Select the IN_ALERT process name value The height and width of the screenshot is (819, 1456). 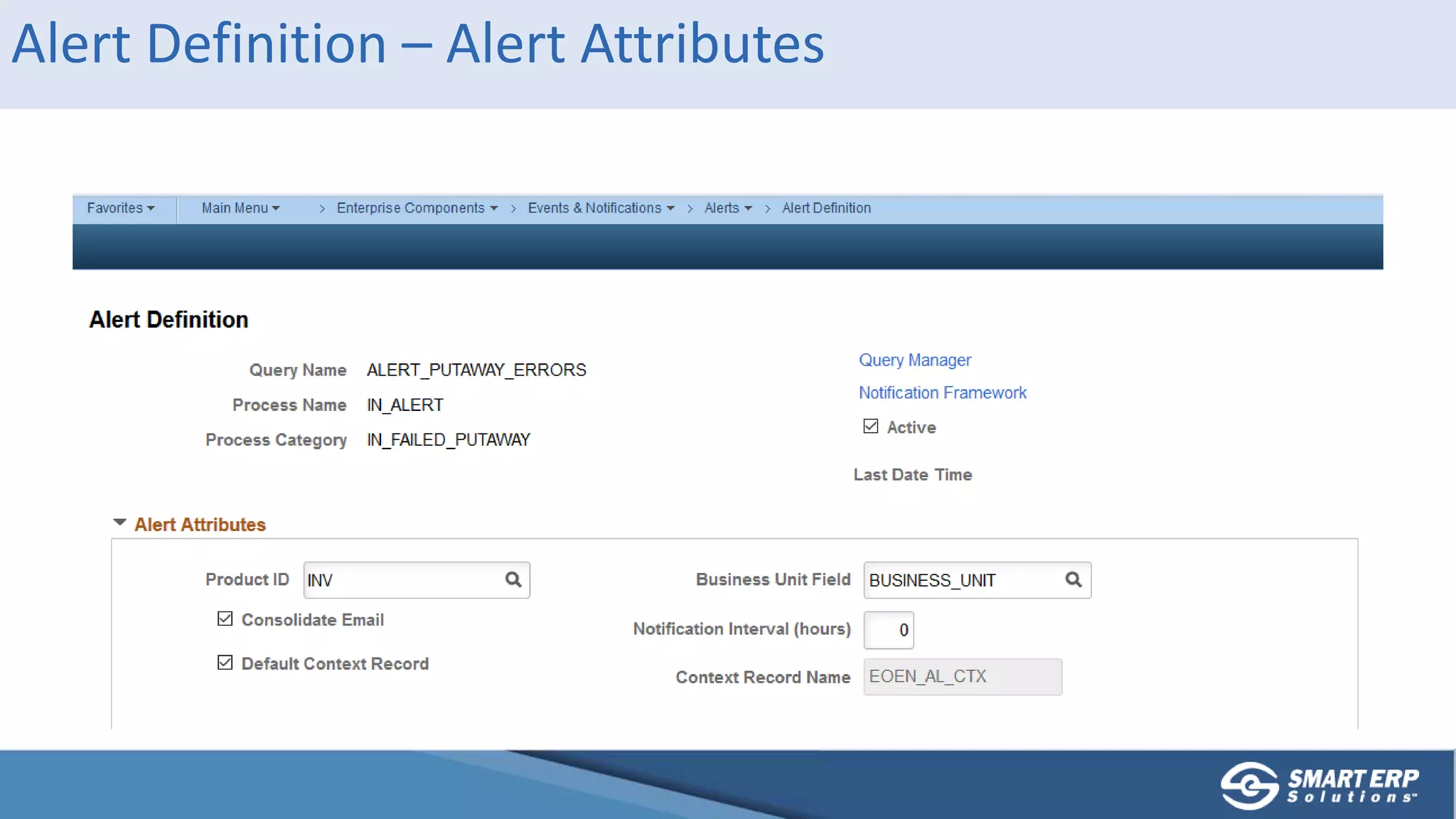coord(405,405)
